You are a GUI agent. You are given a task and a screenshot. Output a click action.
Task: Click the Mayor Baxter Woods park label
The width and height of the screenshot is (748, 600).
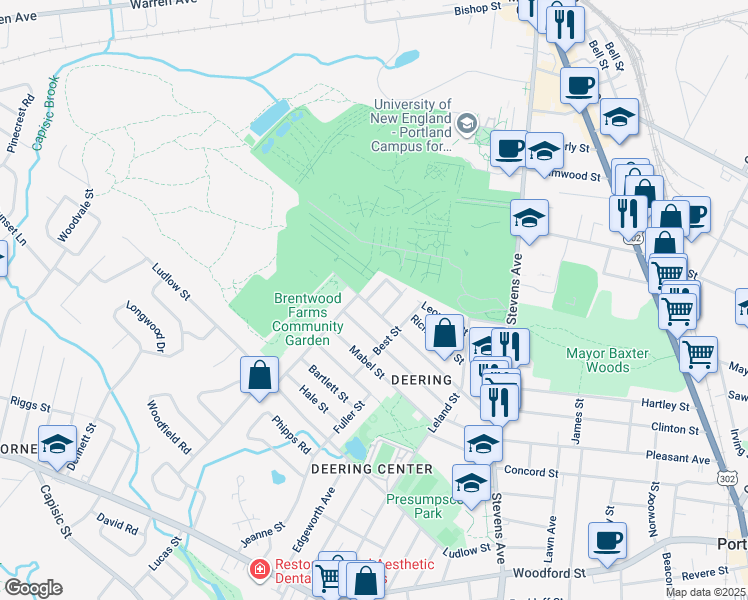tap(607, 360)
